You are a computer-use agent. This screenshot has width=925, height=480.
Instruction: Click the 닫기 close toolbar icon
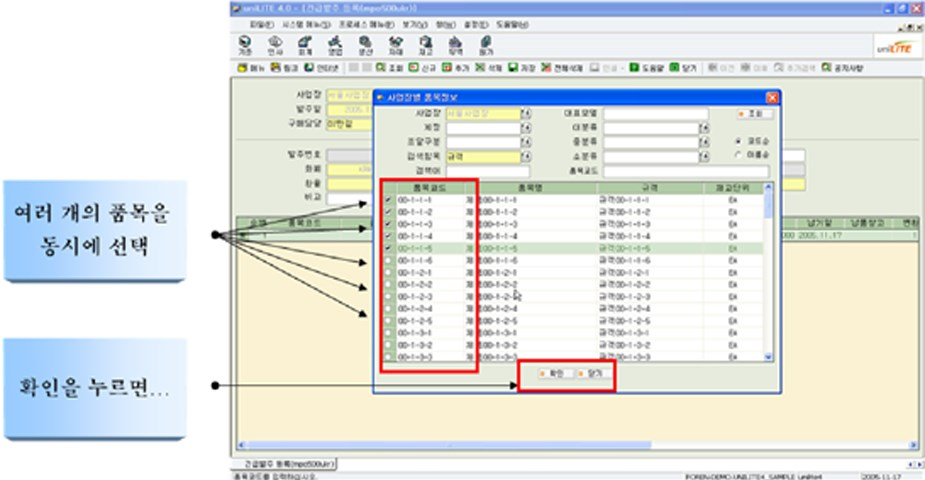(x=683, y=68)
